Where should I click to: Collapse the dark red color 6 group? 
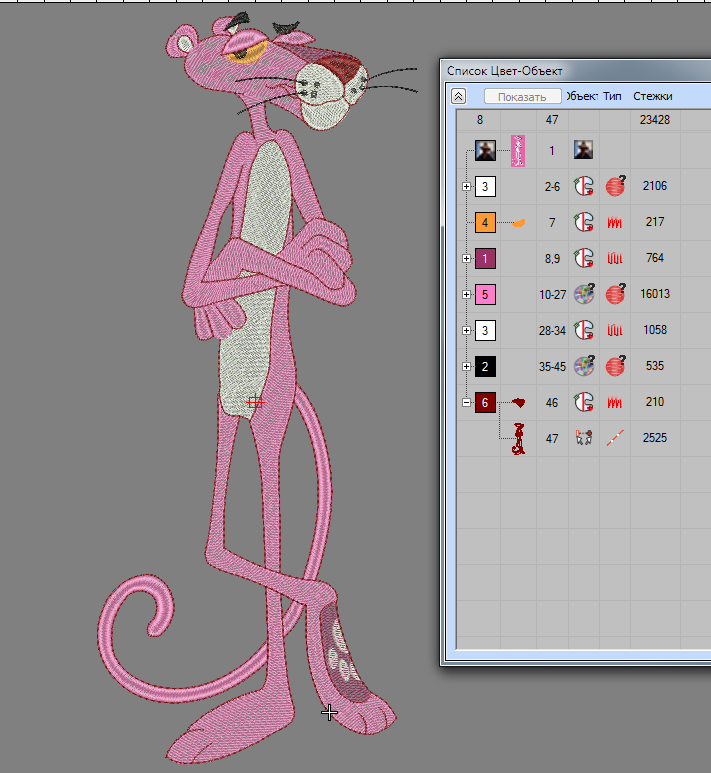[467, 402]
